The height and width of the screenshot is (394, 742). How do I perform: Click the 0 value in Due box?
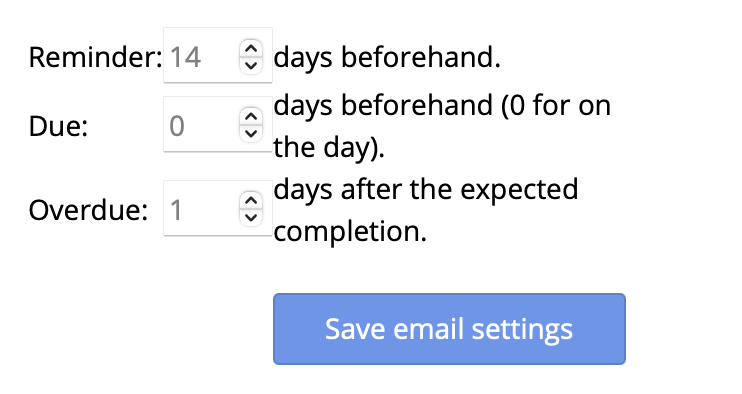click(x=177, y=126)
